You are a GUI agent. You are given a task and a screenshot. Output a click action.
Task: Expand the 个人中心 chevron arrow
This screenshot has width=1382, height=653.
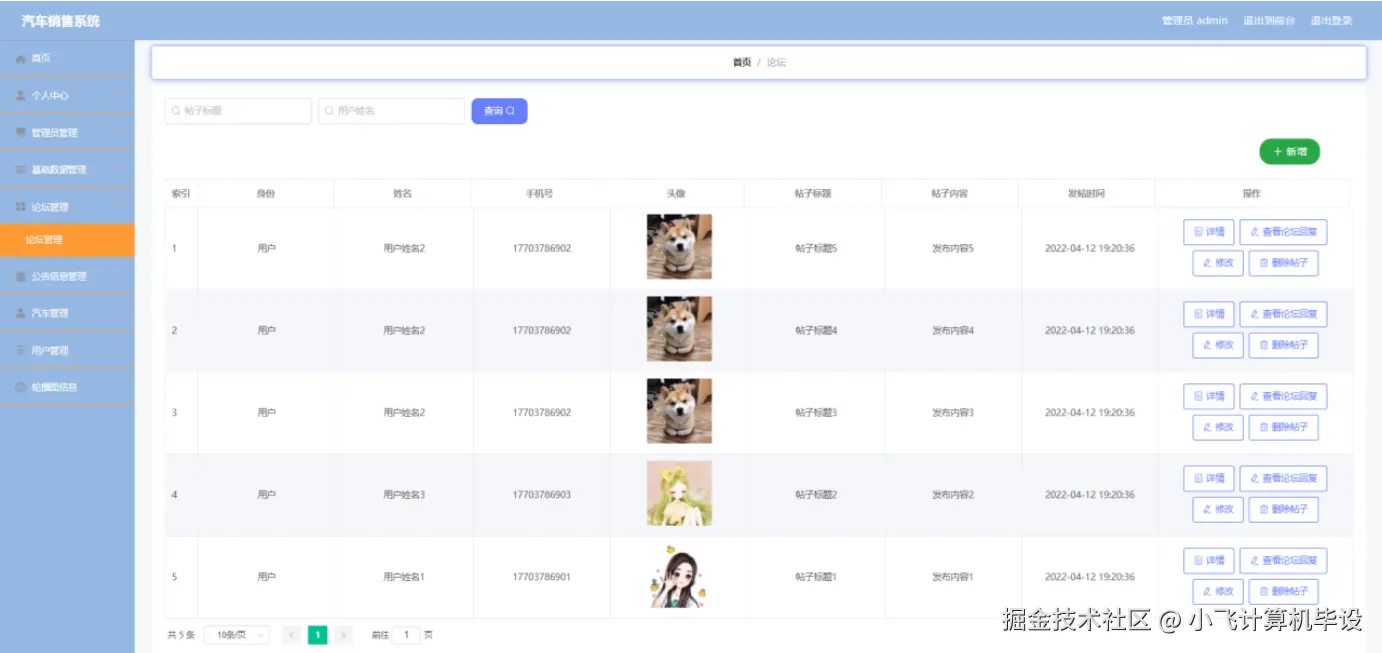point(119,96)
